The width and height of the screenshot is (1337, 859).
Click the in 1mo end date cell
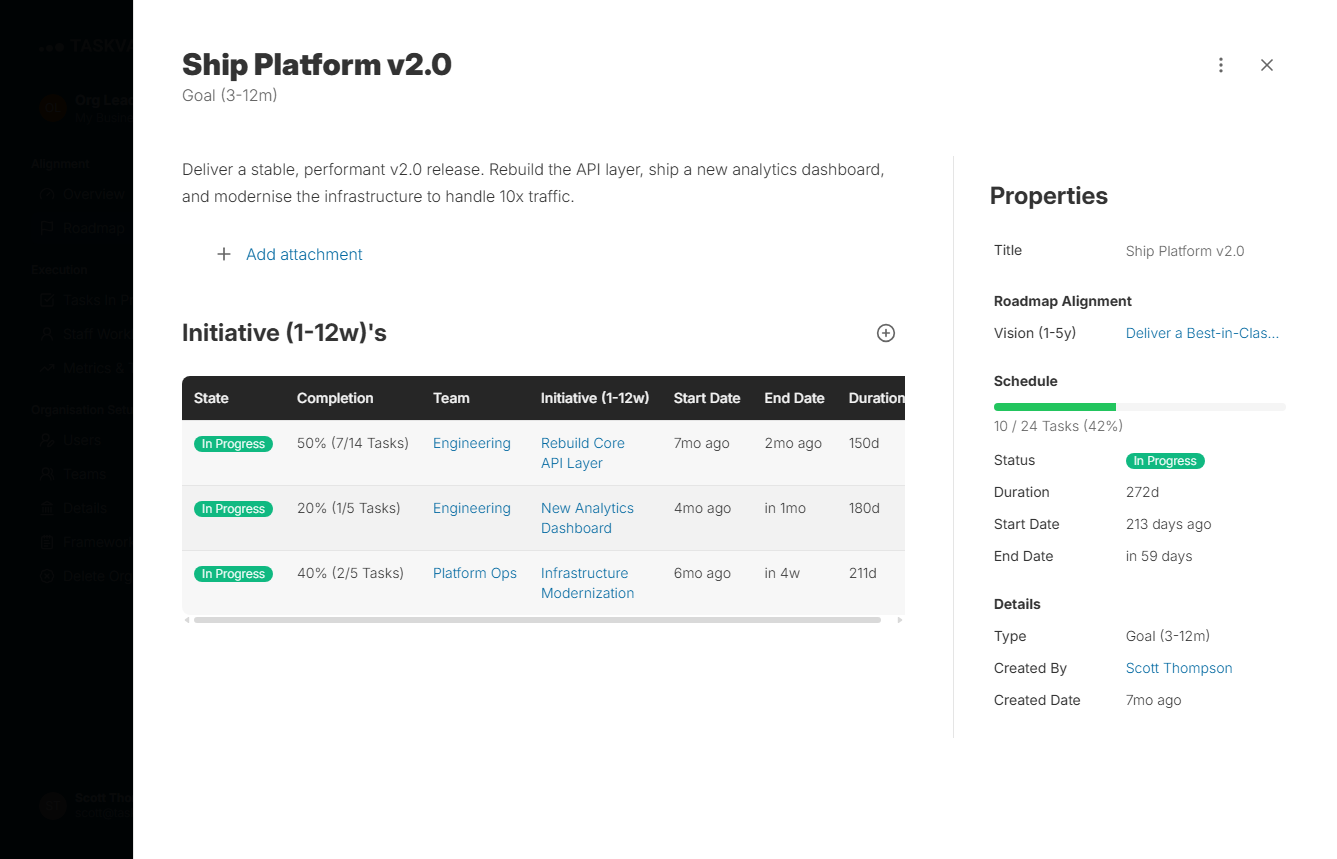point(785,508)
